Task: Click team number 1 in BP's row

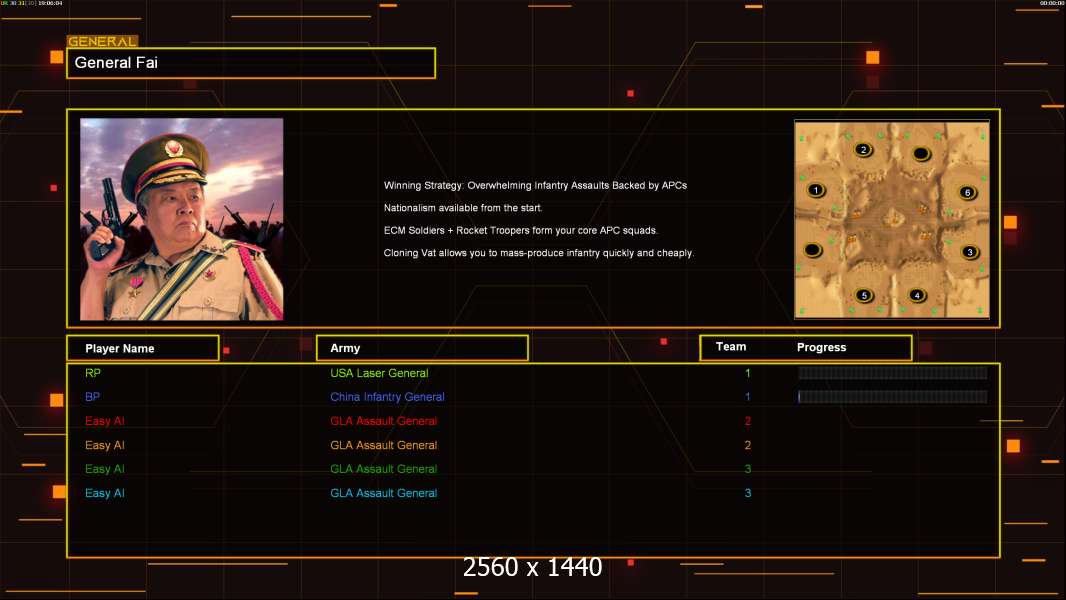Action: [x=748, y=397]
